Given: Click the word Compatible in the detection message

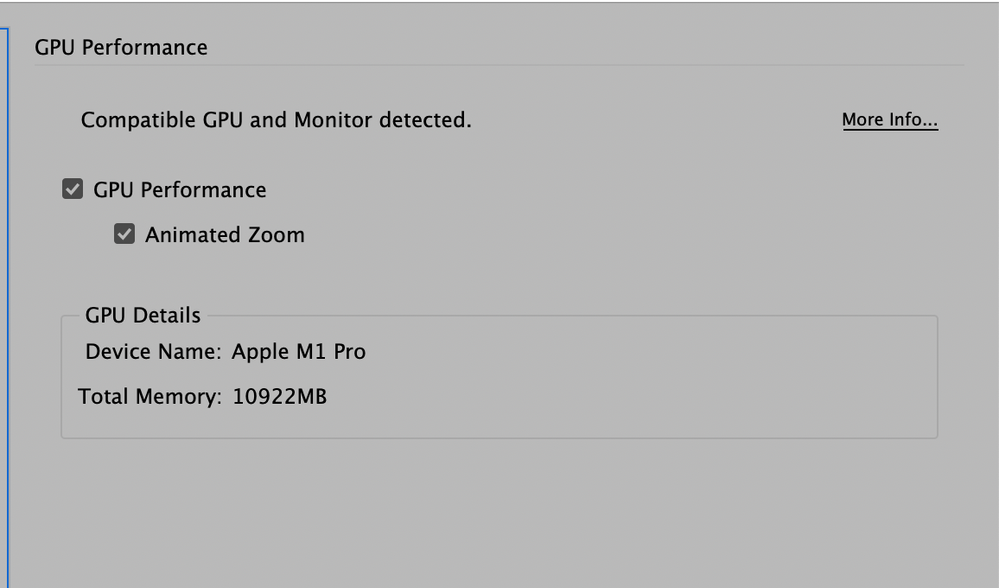Looking at the screenshot, I should point(138,121).
